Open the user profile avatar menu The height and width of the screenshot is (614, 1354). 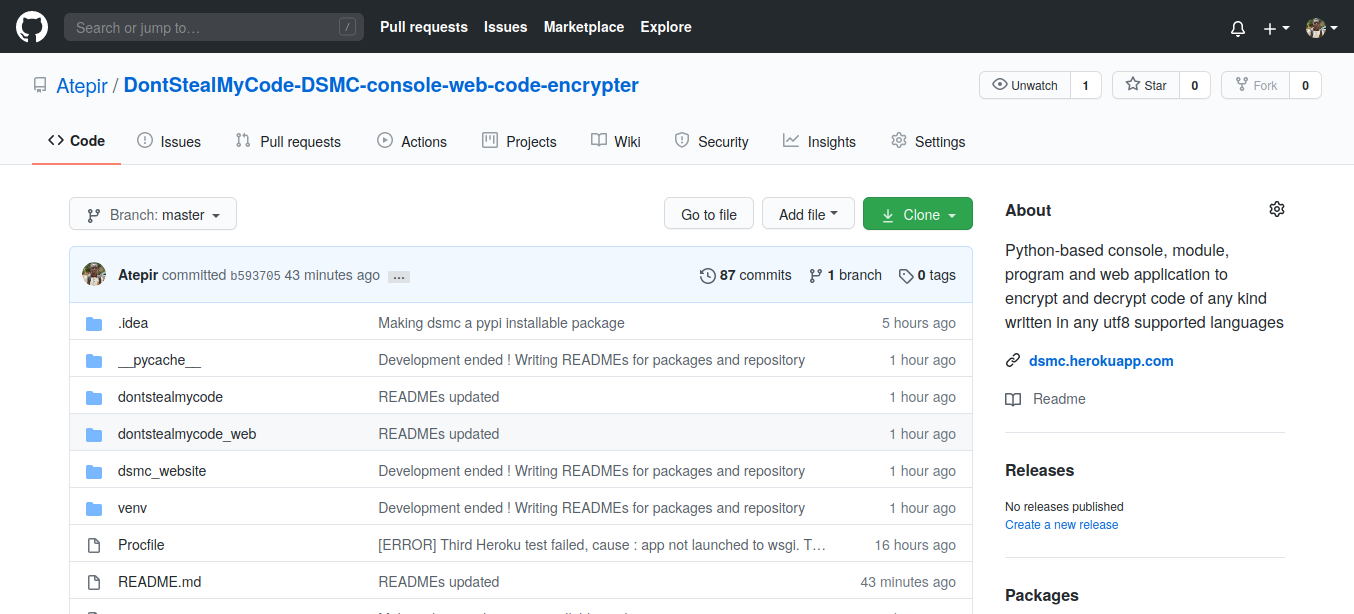click(x=1321, y=28)
